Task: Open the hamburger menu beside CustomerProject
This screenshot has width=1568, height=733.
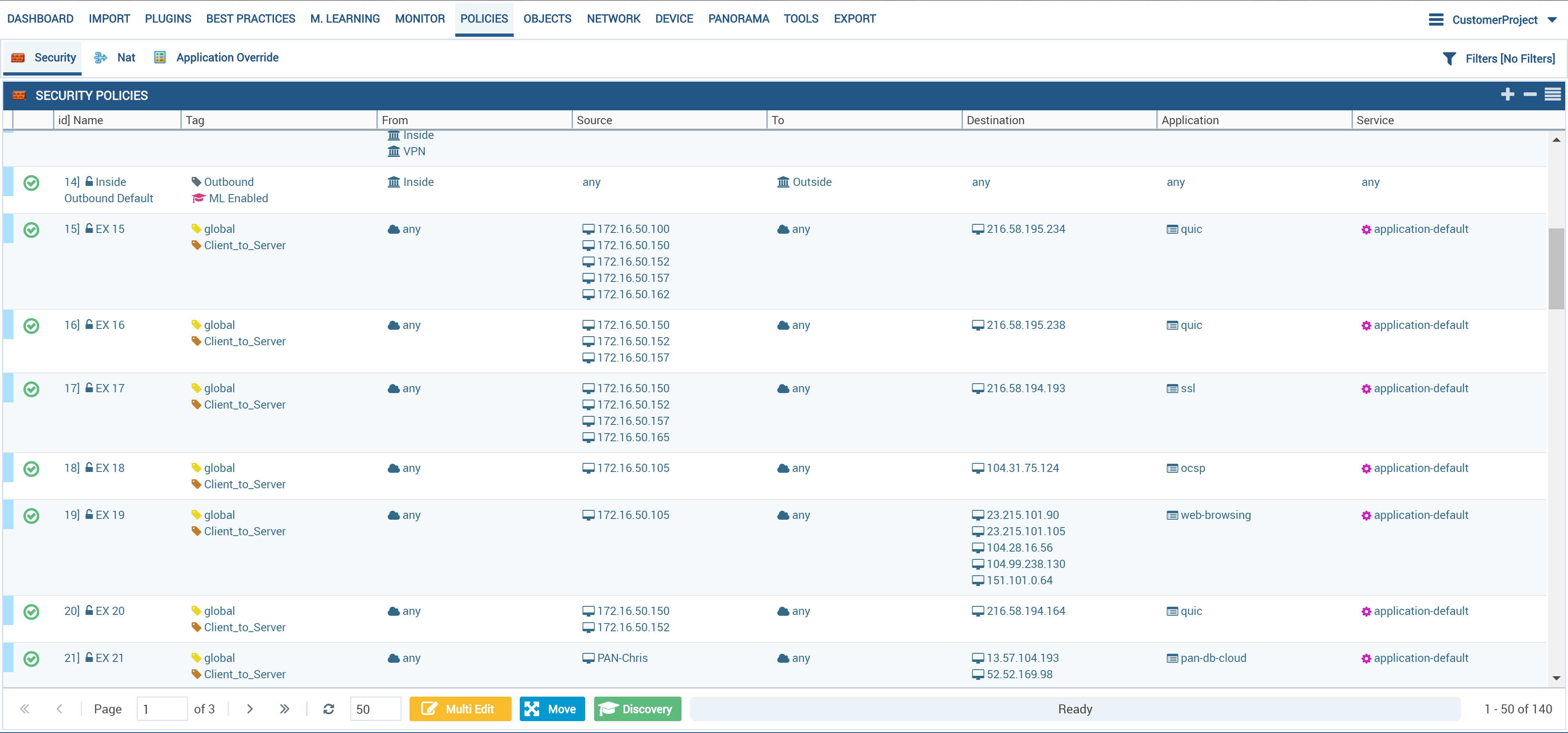Action: coord(1436,20)
